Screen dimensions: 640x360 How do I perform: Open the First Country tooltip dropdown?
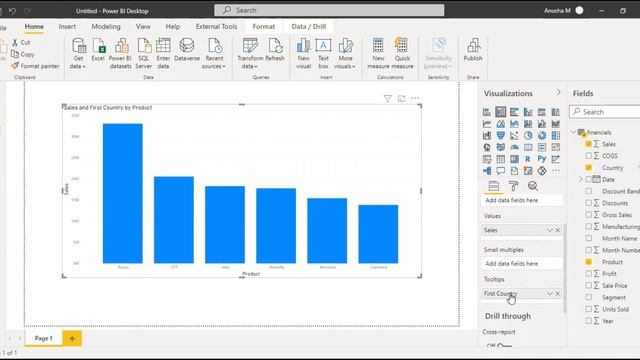click(x=549, y=294)
